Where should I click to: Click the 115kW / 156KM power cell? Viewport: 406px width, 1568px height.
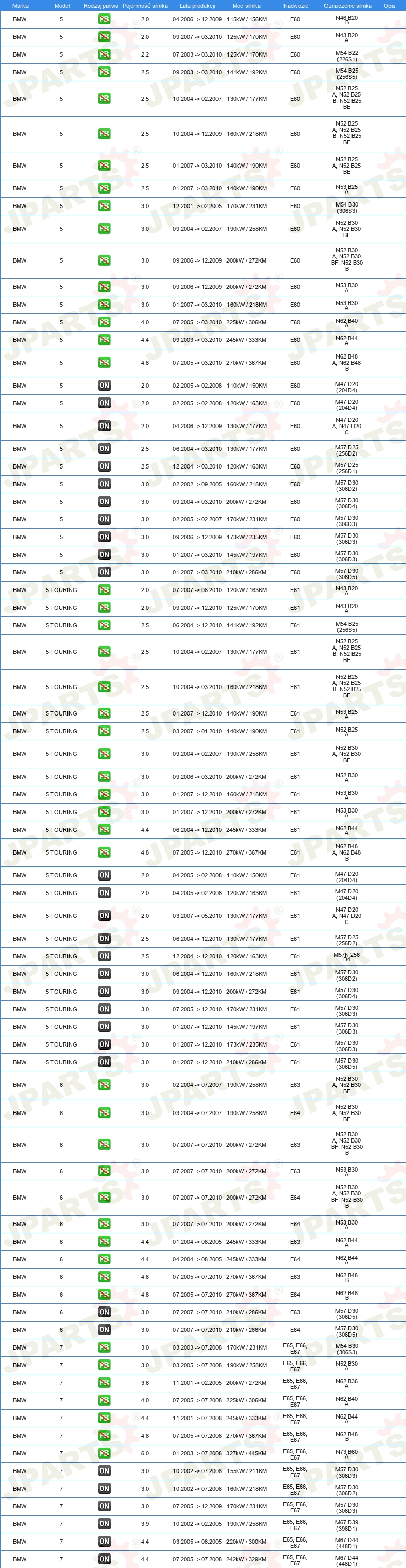click(x=247, y=20)
